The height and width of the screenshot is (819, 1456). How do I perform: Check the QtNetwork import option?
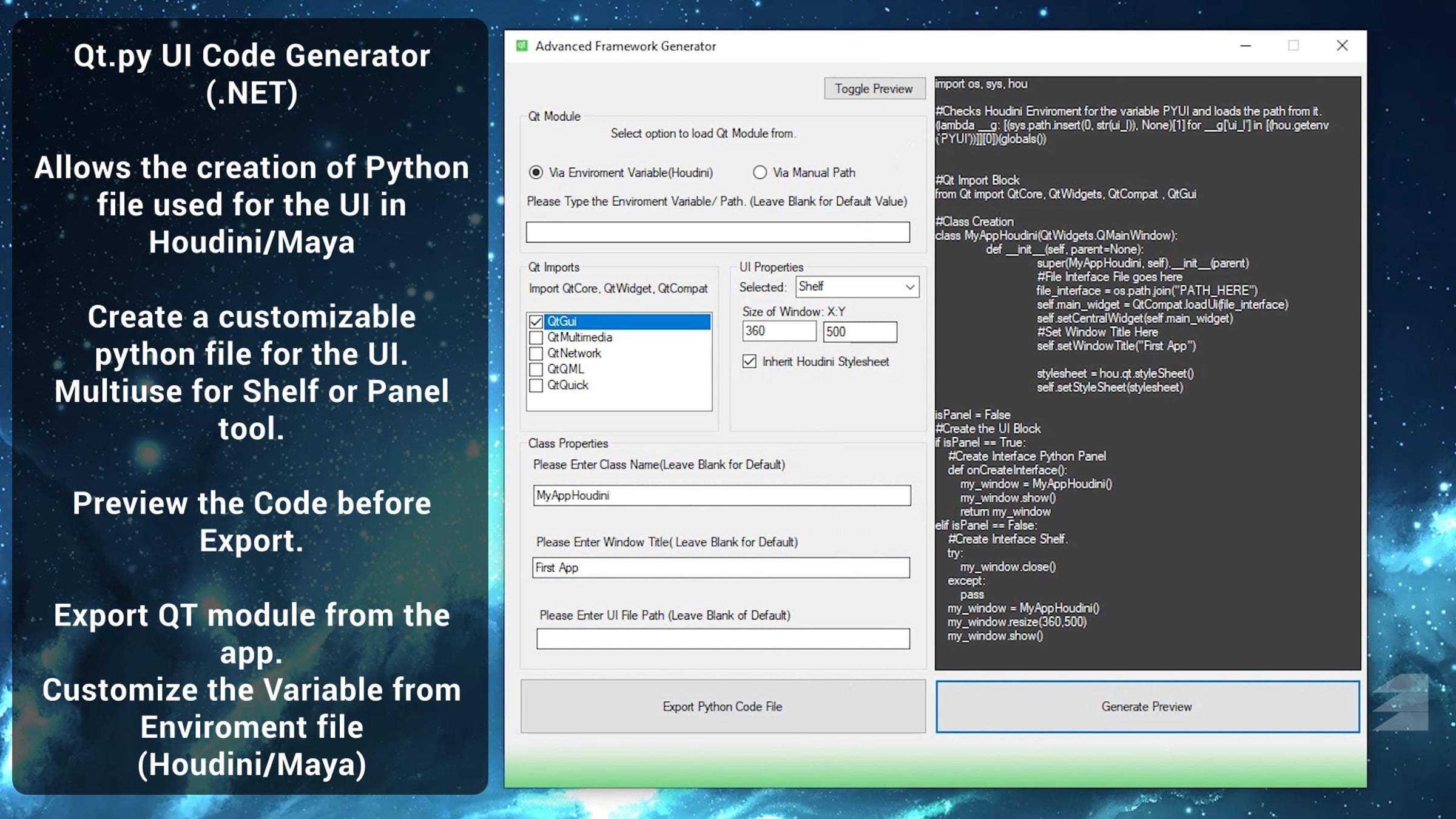pos(536,353)
